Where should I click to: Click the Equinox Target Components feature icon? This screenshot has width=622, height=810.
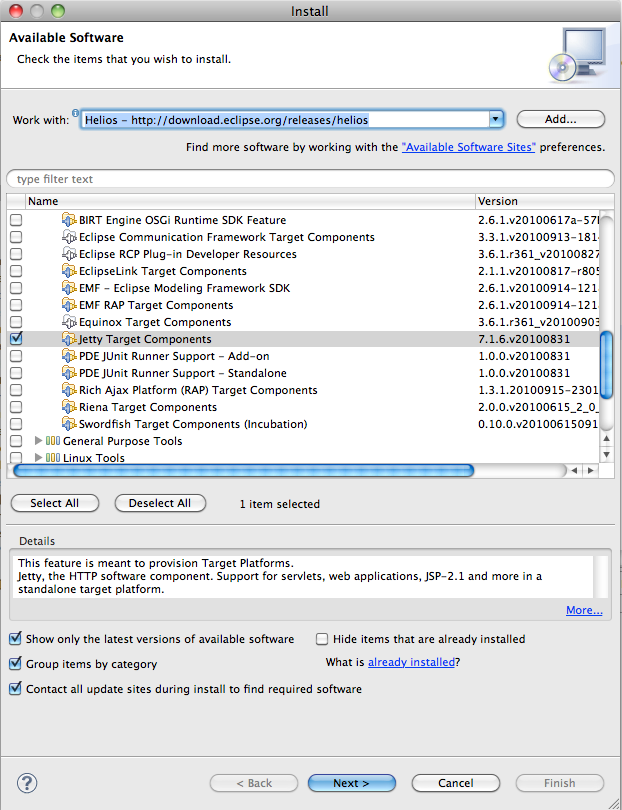tap(69, 322)
